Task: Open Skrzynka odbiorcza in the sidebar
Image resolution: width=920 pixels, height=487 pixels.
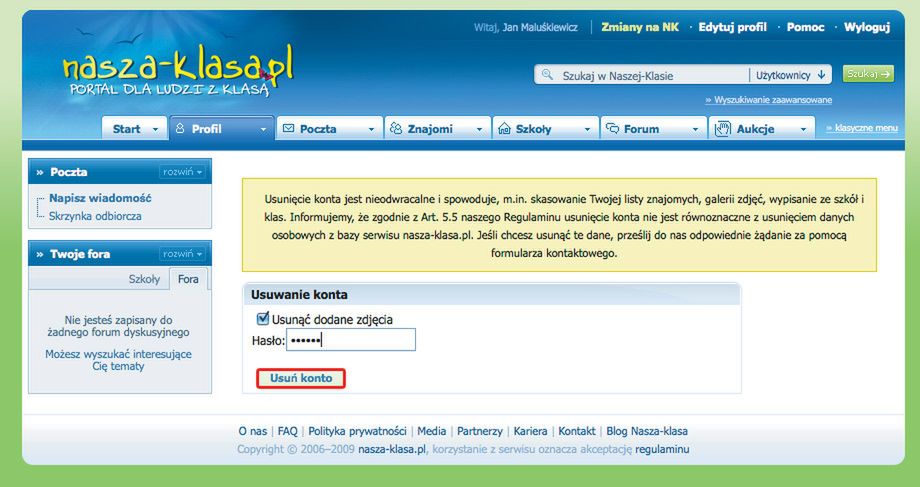Action: pyautogui.click(x=95, y=216)
